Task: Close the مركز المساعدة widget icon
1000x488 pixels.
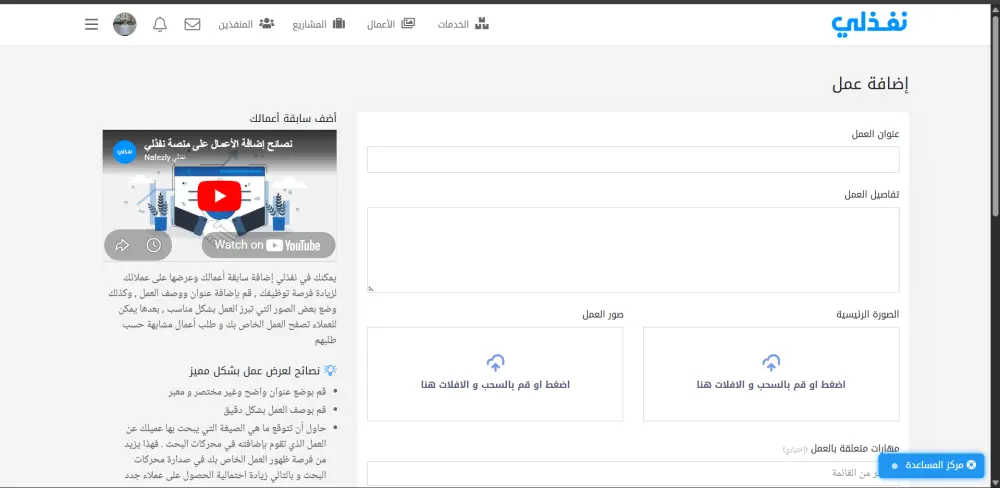Action: (x=971, y=465)
